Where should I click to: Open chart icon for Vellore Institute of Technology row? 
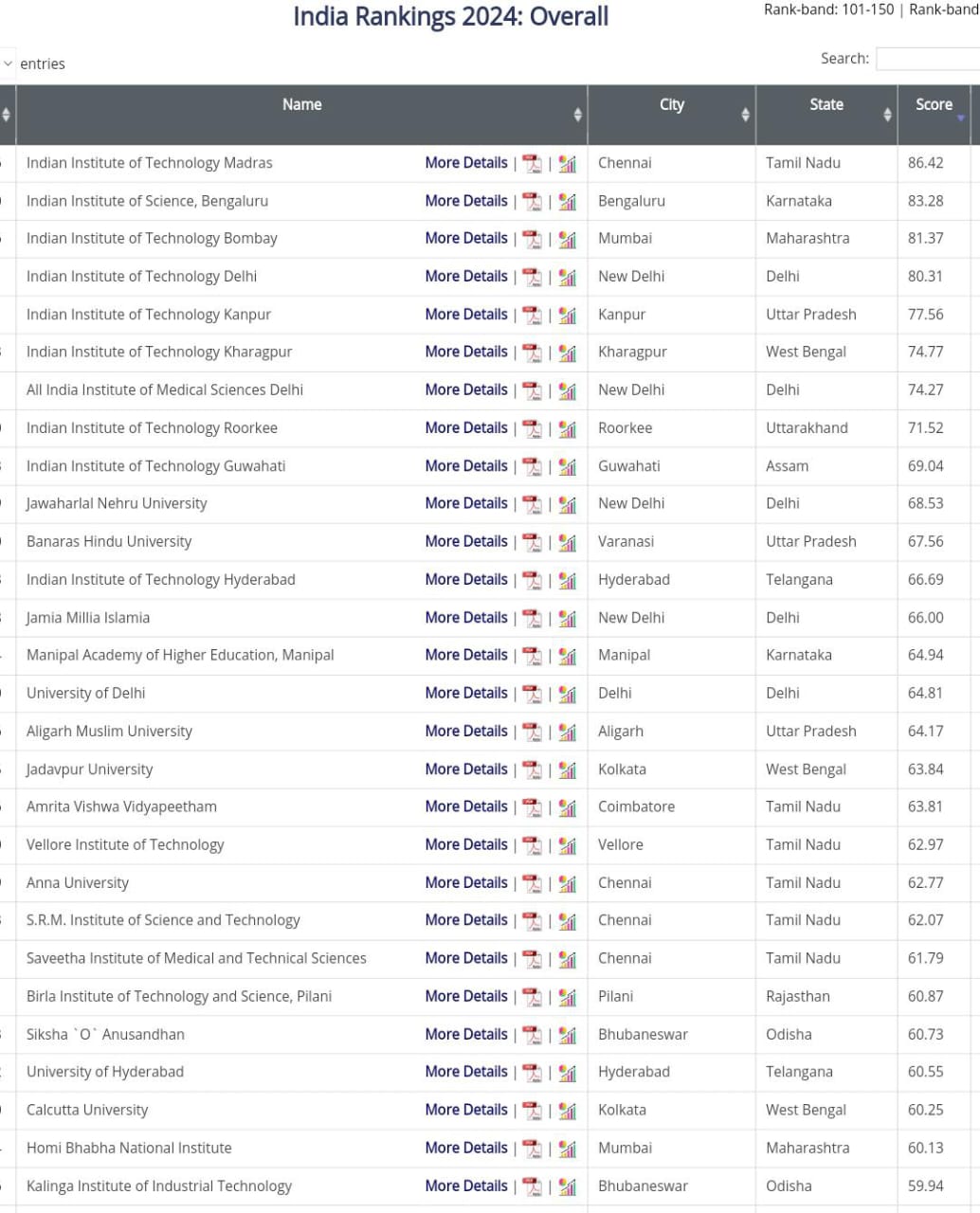567,846
